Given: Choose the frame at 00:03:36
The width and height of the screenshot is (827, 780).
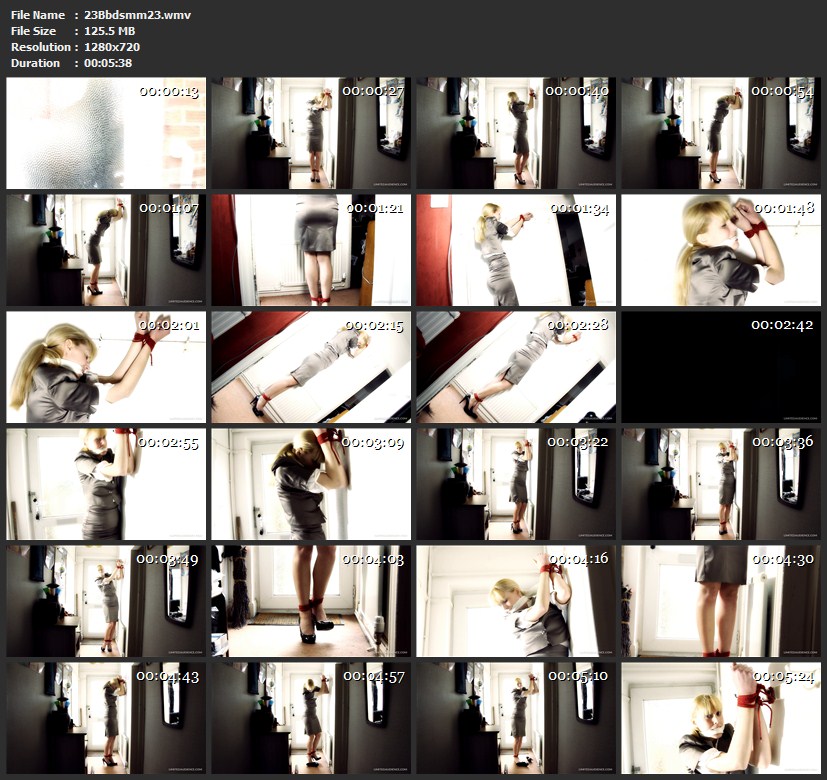Looking at the screenshot, I should (721, 484).
